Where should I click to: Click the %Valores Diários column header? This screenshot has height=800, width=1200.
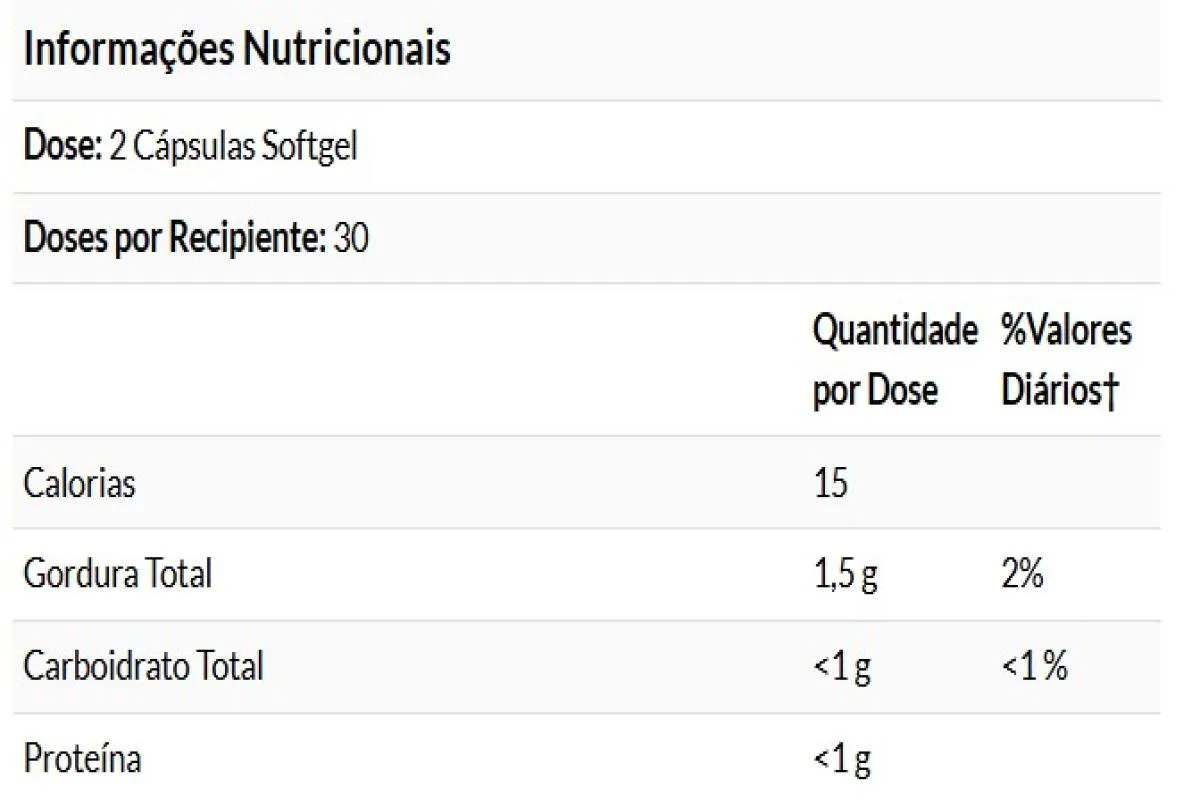1066,360
